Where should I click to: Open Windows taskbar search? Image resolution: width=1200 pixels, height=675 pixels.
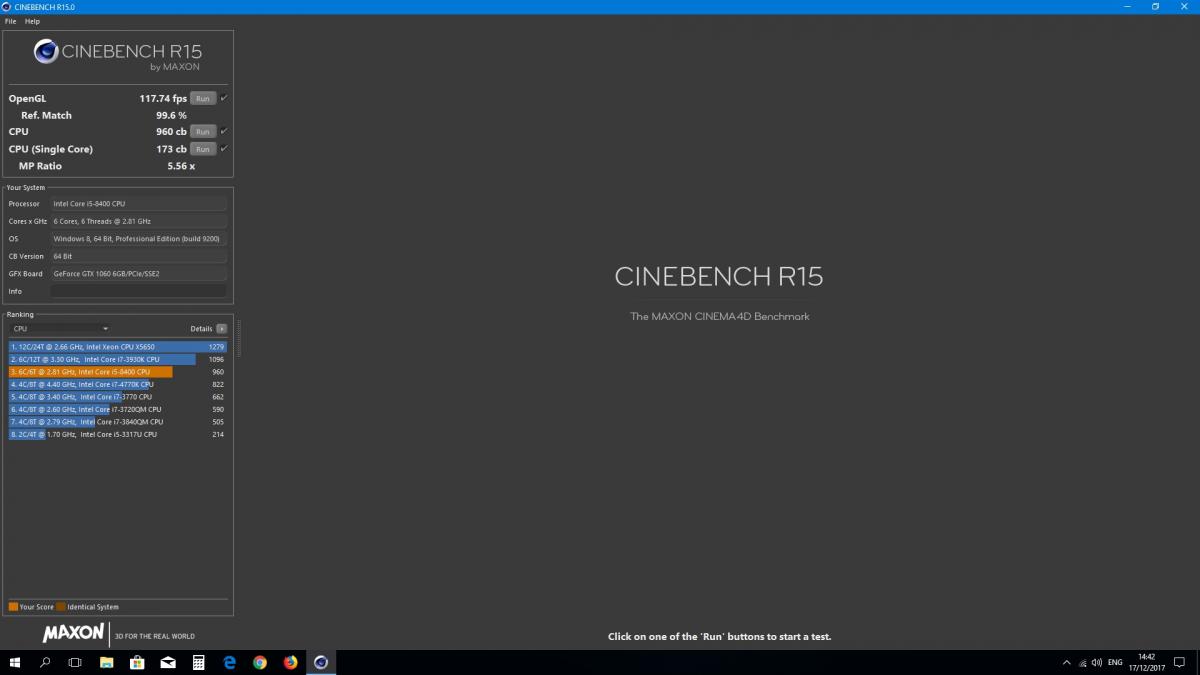(x=45, y=662)
